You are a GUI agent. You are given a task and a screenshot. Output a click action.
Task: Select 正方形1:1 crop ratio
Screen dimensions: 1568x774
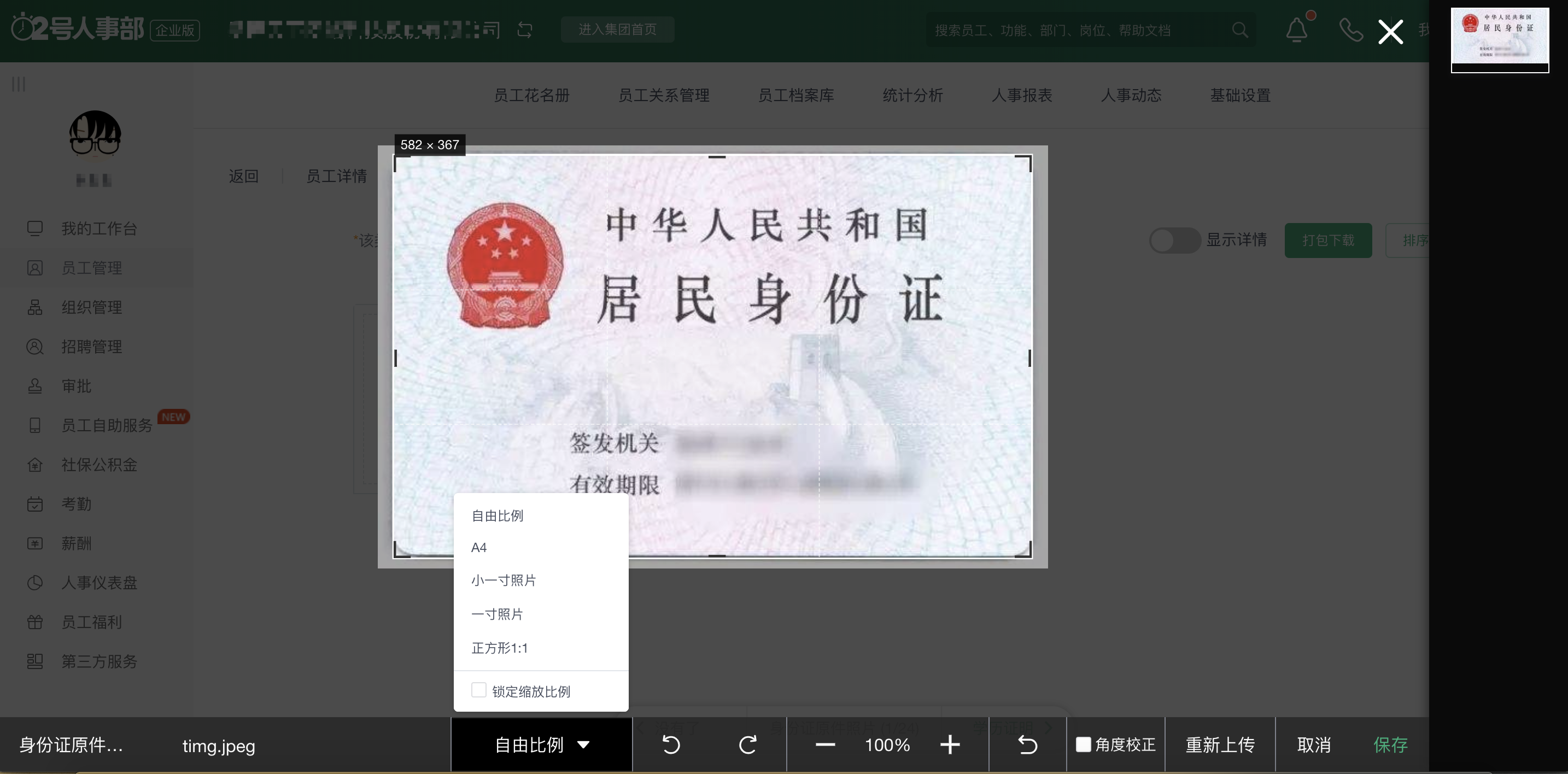tap(499, 647)
